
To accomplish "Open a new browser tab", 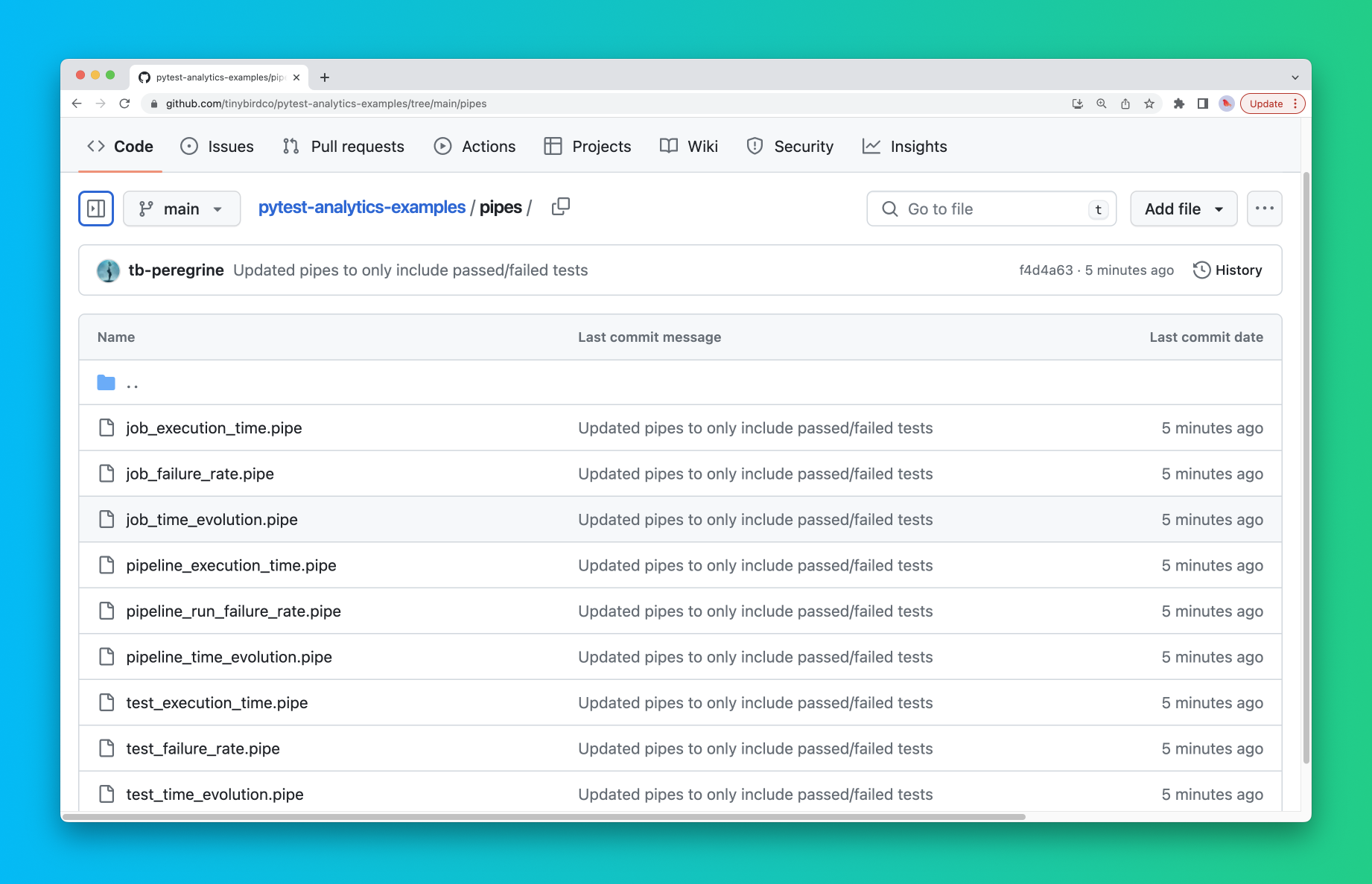I will click(325, 77).
